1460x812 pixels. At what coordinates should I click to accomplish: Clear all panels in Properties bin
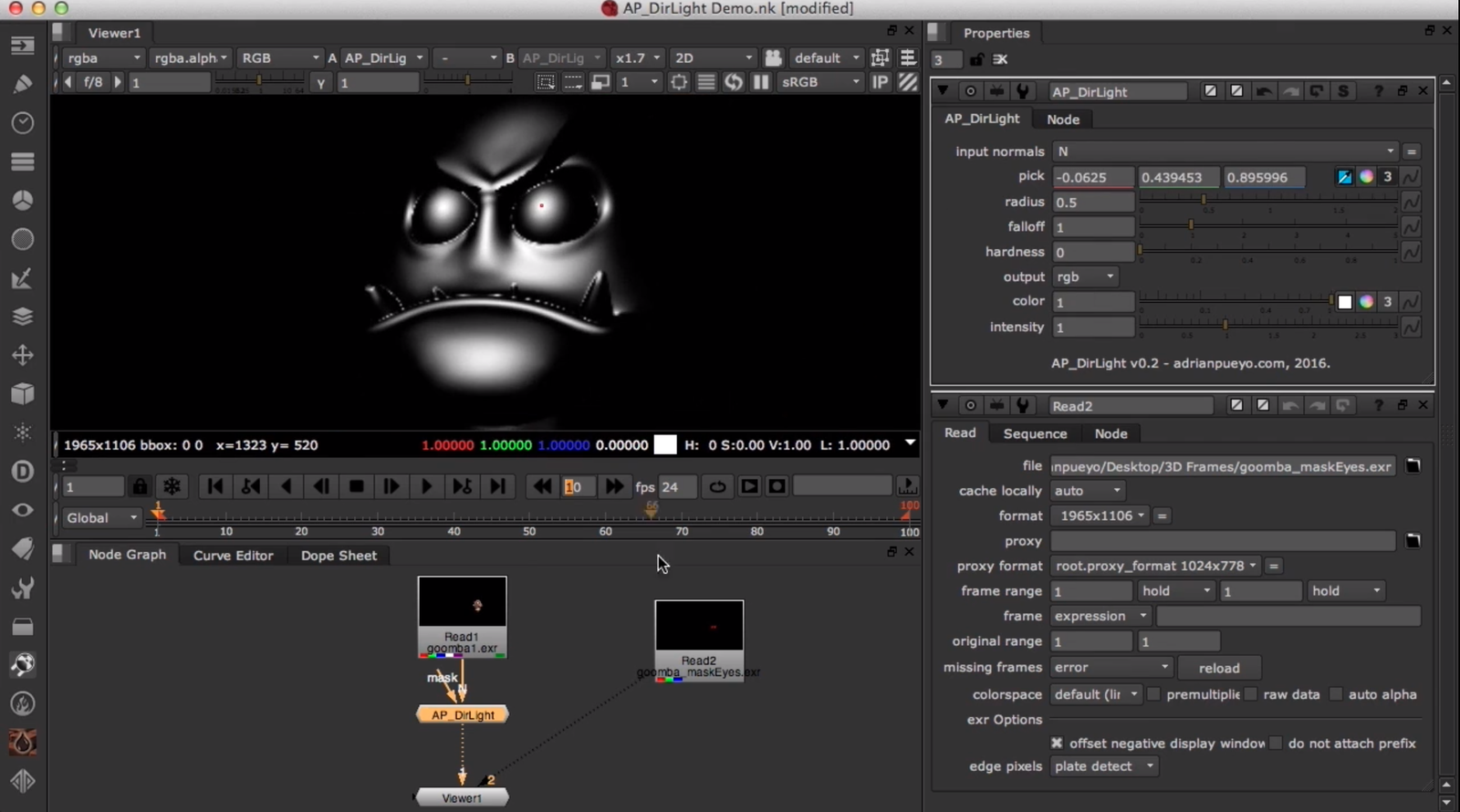click(x=1000, y=59)
